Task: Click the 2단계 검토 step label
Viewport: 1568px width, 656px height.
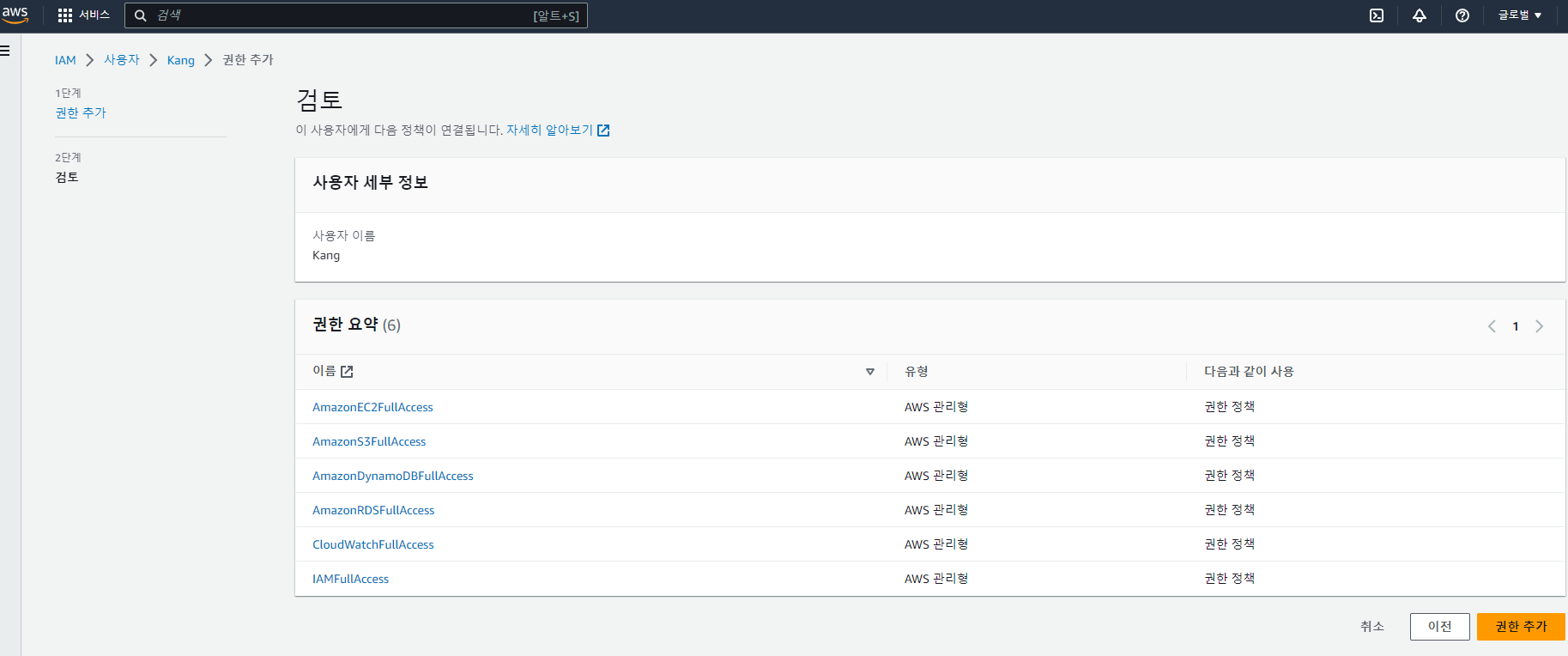Action: click(x=67, y=177)
